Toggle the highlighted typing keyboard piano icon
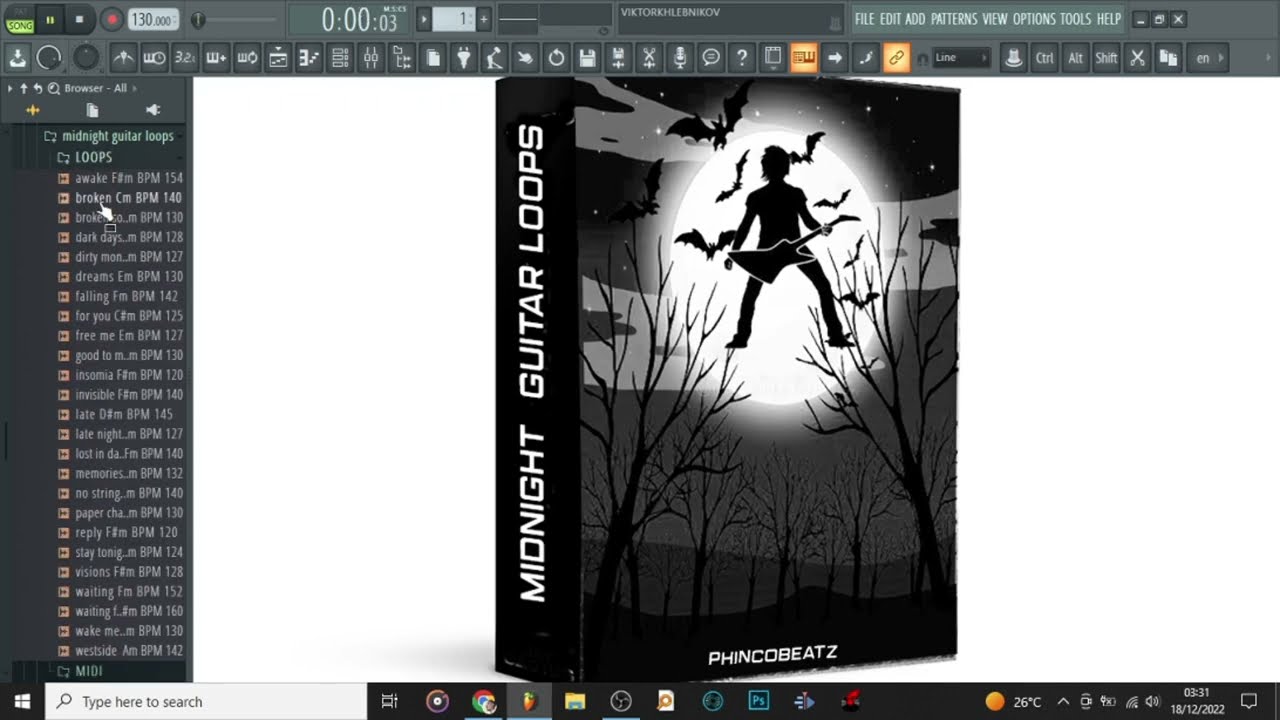The width and height of the screenshot is (1280, 720). click(x=804, y=58)
